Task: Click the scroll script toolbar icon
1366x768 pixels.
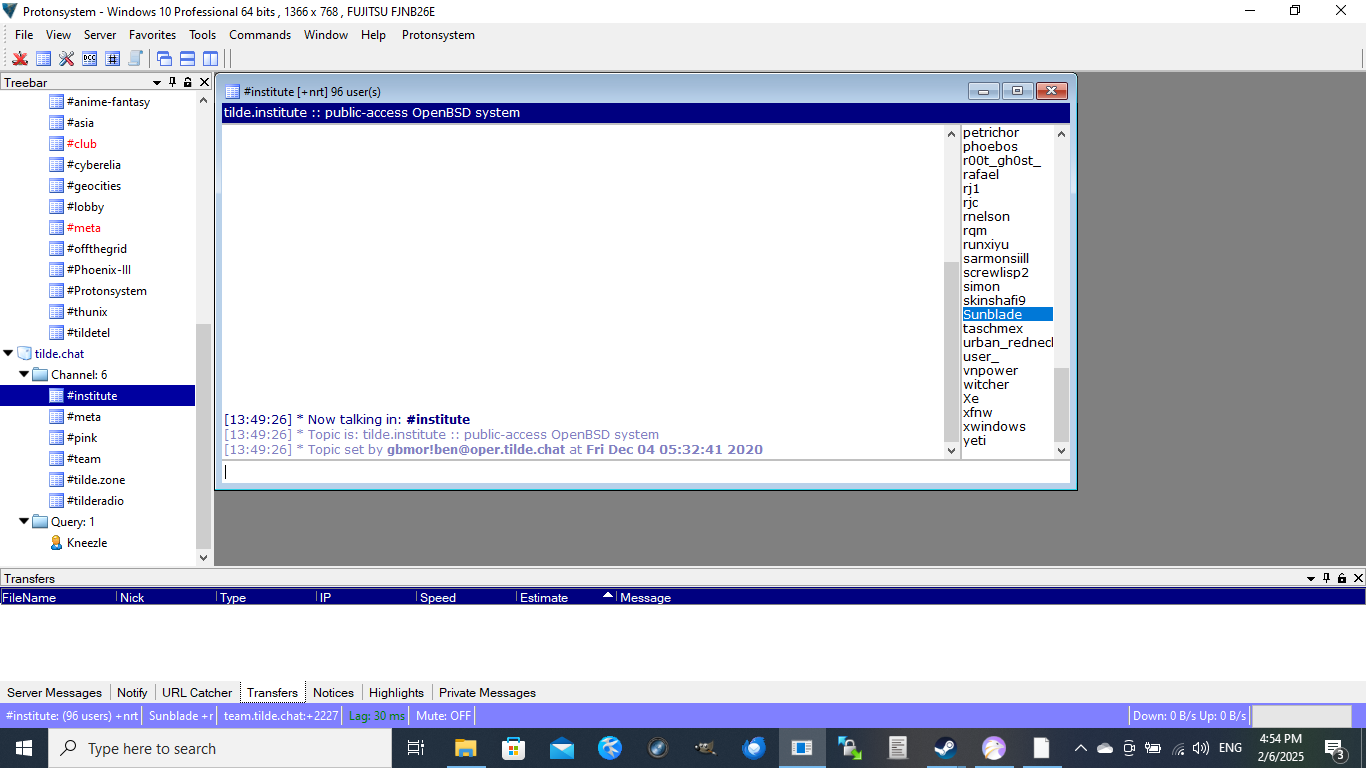Action: point(135,59)
